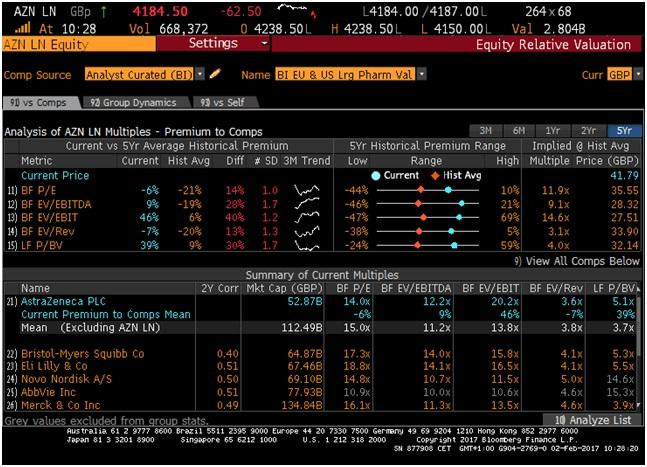Click the AZN LN Equity command field

[79, 44]
